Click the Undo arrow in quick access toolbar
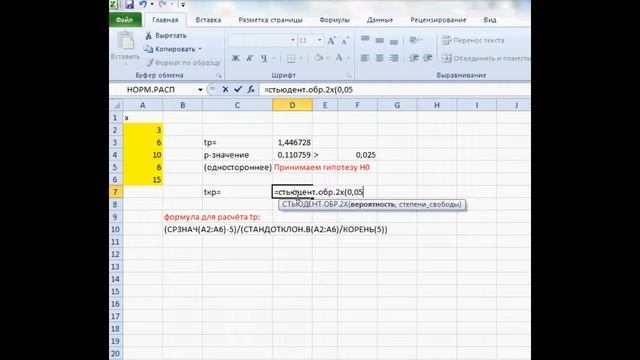The height and width of the screenshot is (360, 640). click(143, 4)
